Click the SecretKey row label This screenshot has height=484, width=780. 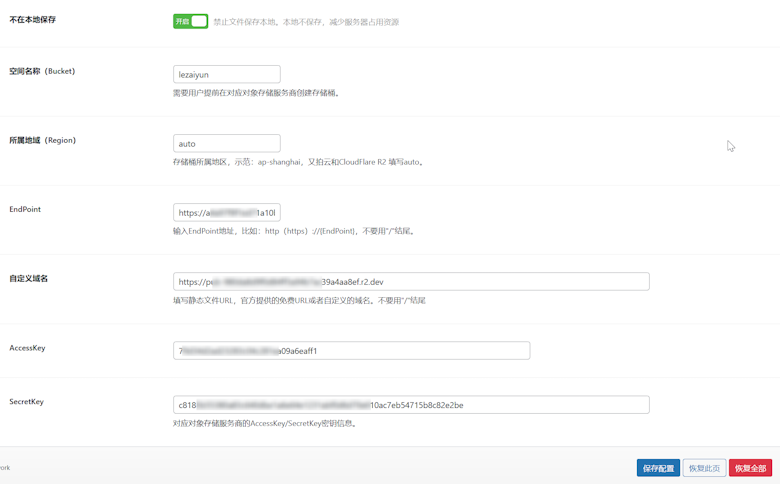coord(27,401)
